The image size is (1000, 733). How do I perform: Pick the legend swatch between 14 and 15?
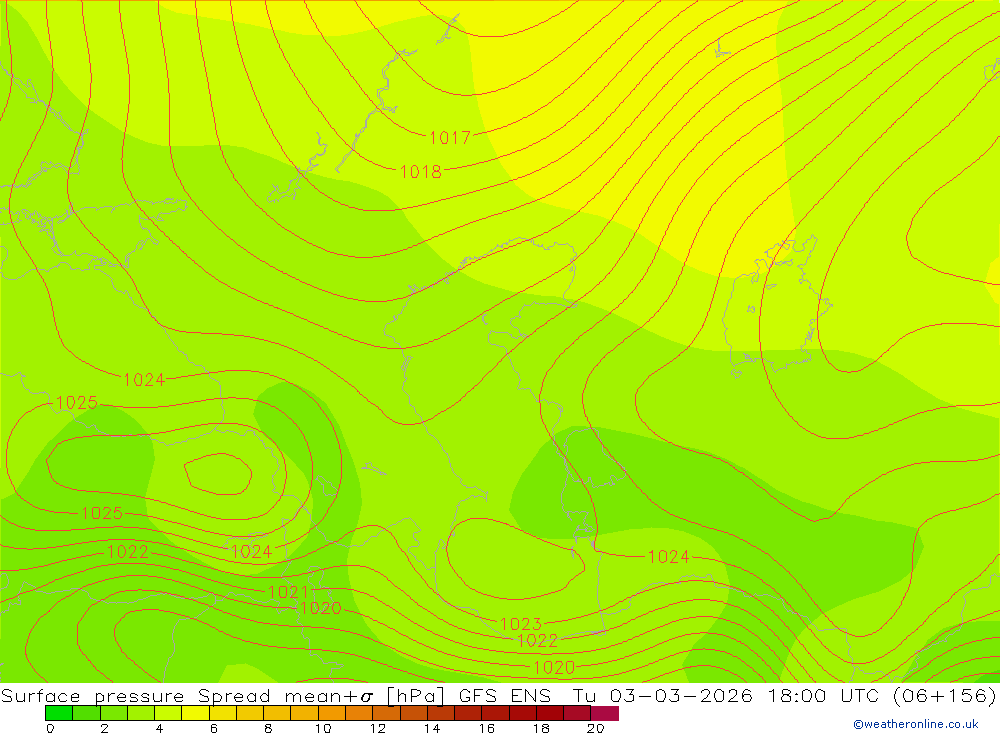tap(441, 713)
